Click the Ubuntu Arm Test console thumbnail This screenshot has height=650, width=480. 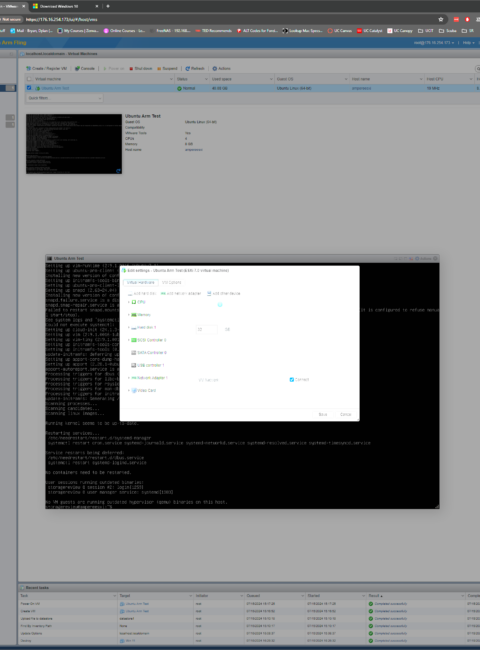click(x=74, y=144)
